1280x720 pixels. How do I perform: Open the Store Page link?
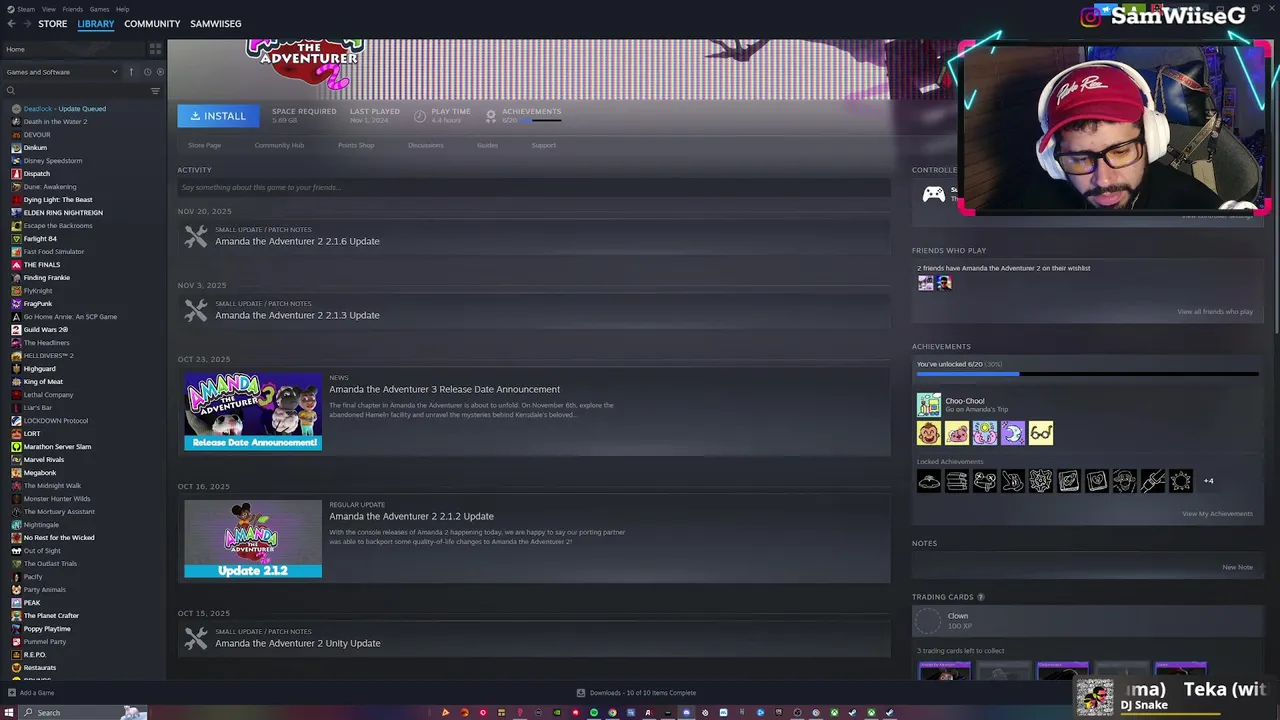tap(205, 145)
